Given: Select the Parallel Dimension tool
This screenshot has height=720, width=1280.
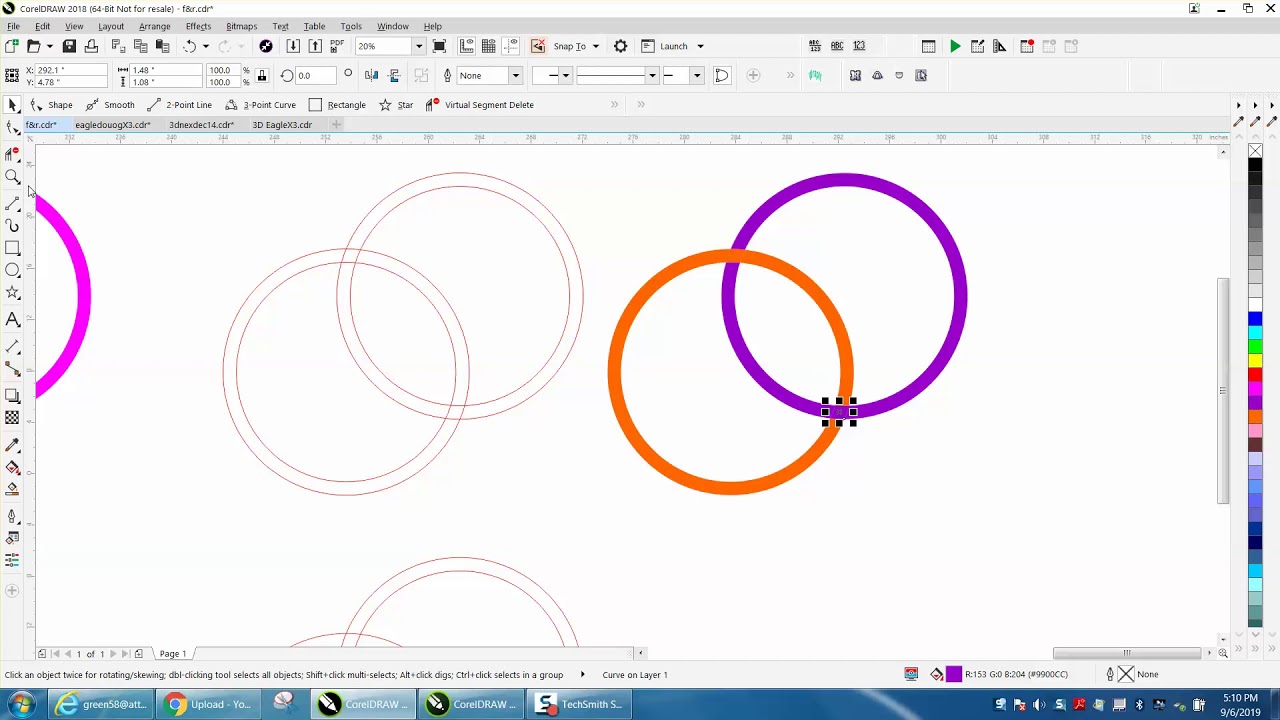Looking at the screenshot, I should (x=12, y=346).
